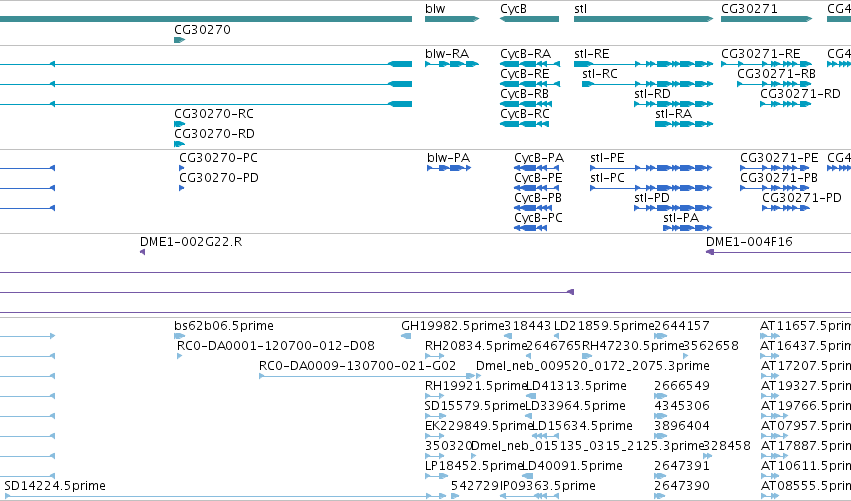
Task: Select transcript CycB-RC
Action: 525,114
